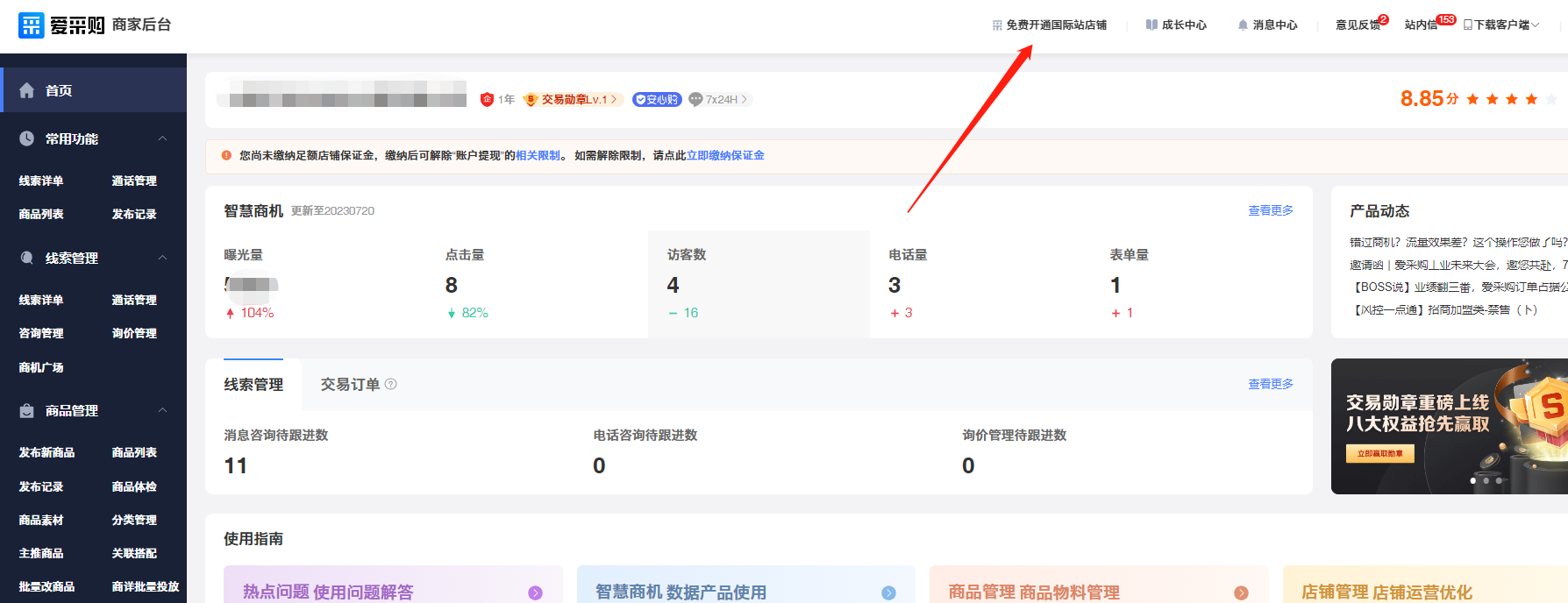The image size is (1568, 603).
Task: Click the 立即缴纳保证金 link
Action: (x=725, y=155)
